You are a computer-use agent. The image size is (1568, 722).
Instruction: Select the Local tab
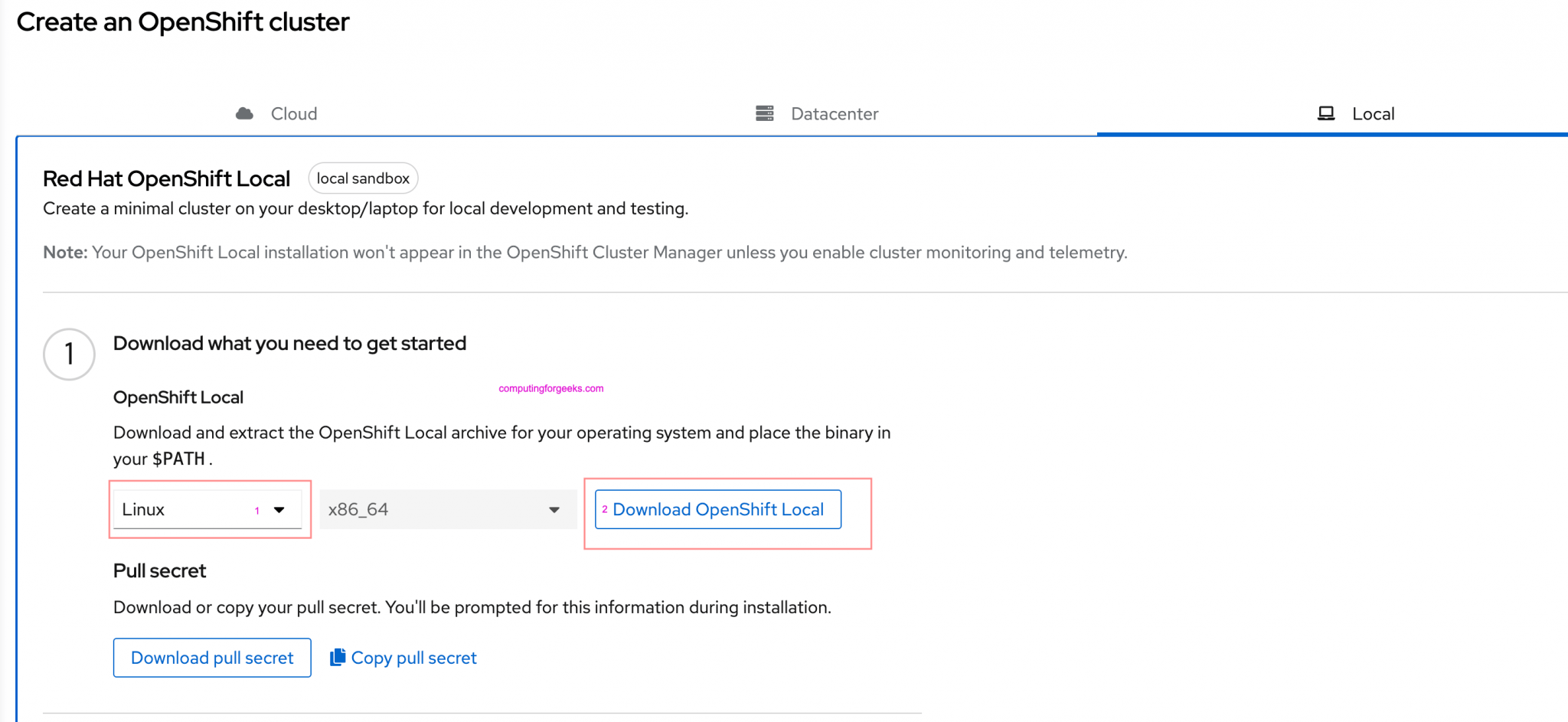tap(1373, 114)
